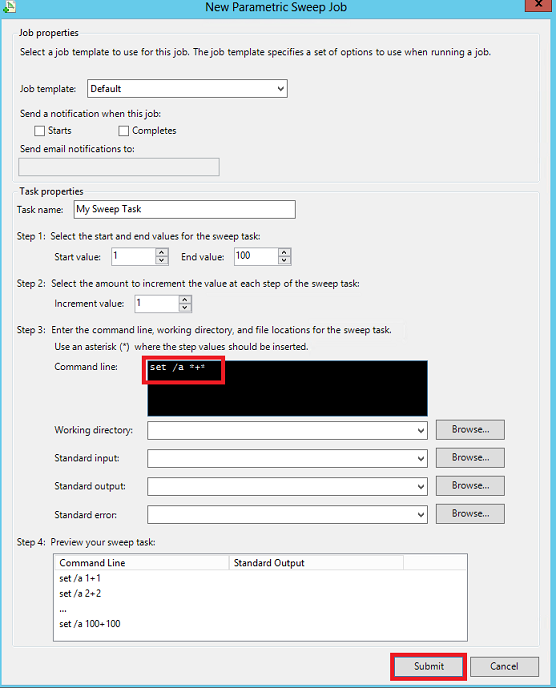
Task: Increase End value with up arrow
Action: [x=284, y=252]
